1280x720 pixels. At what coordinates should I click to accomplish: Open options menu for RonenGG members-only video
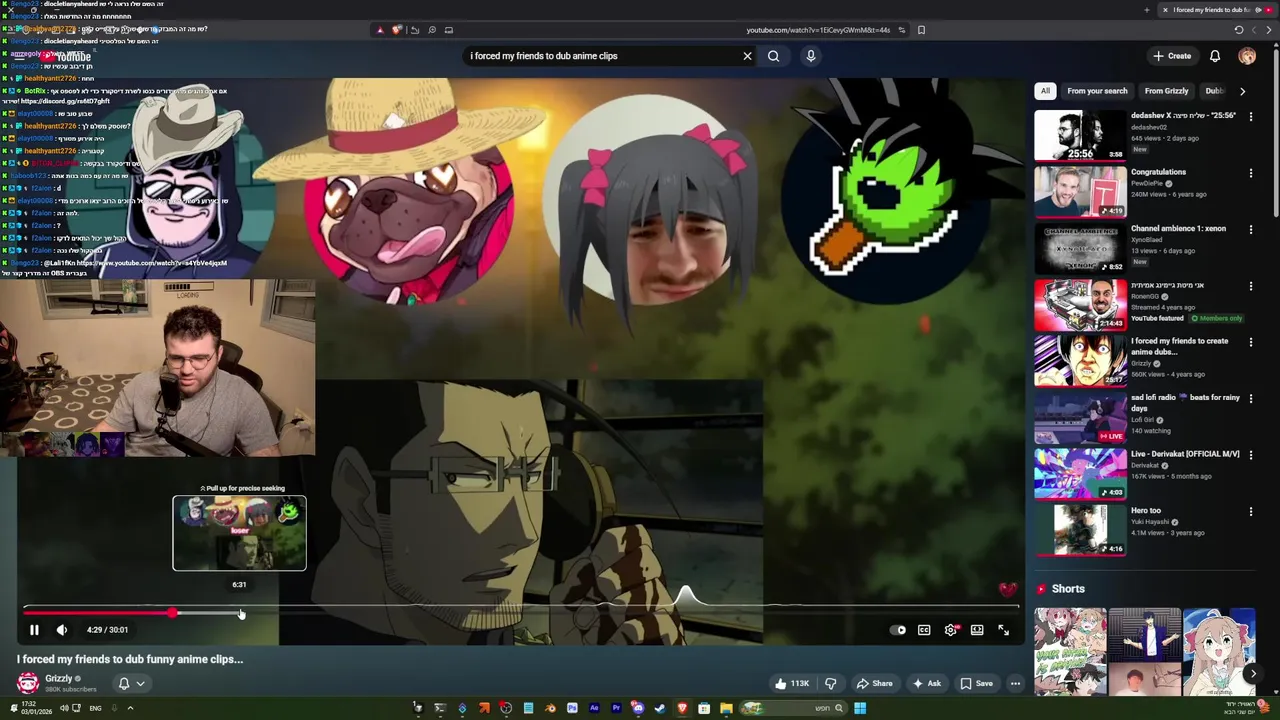(x=1250, y=286)
